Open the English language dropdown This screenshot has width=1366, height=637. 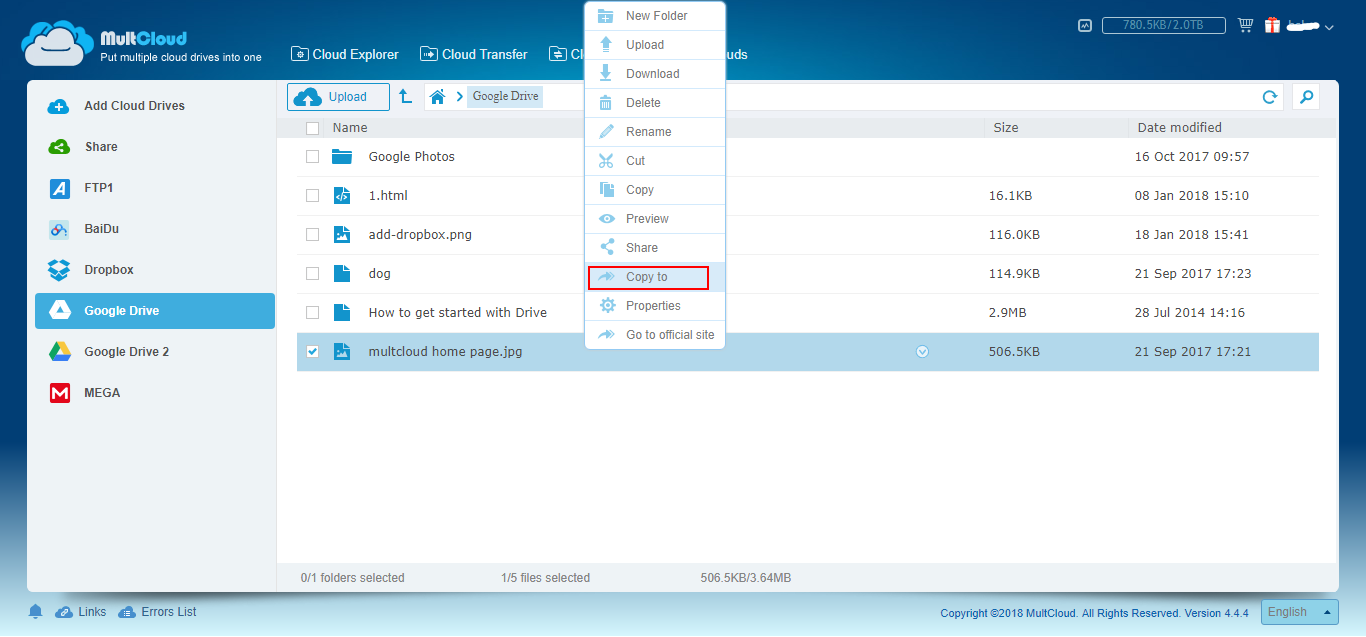(1300, 612)
